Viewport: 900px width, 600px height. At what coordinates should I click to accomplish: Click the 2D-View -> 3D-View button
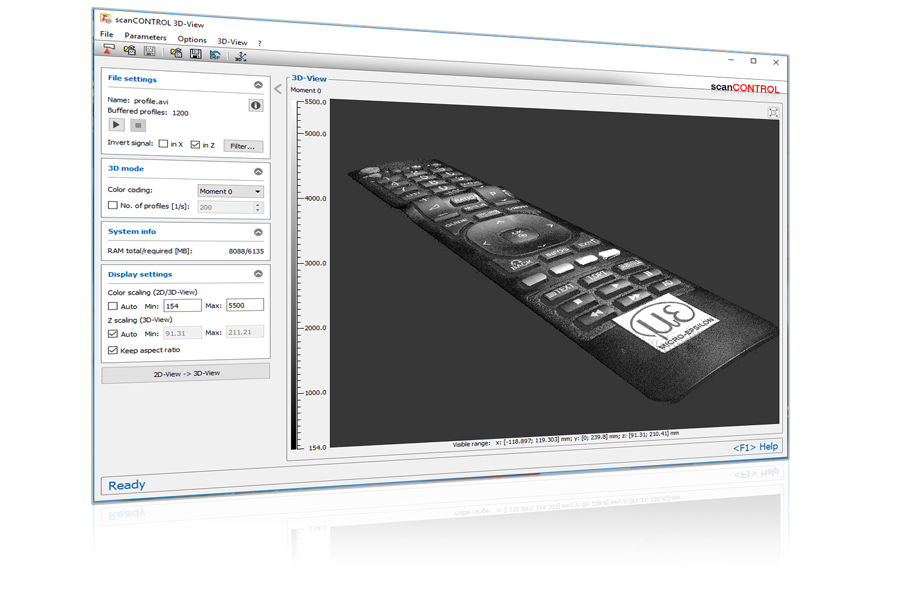pyautogui.click(x=186, y=373)
